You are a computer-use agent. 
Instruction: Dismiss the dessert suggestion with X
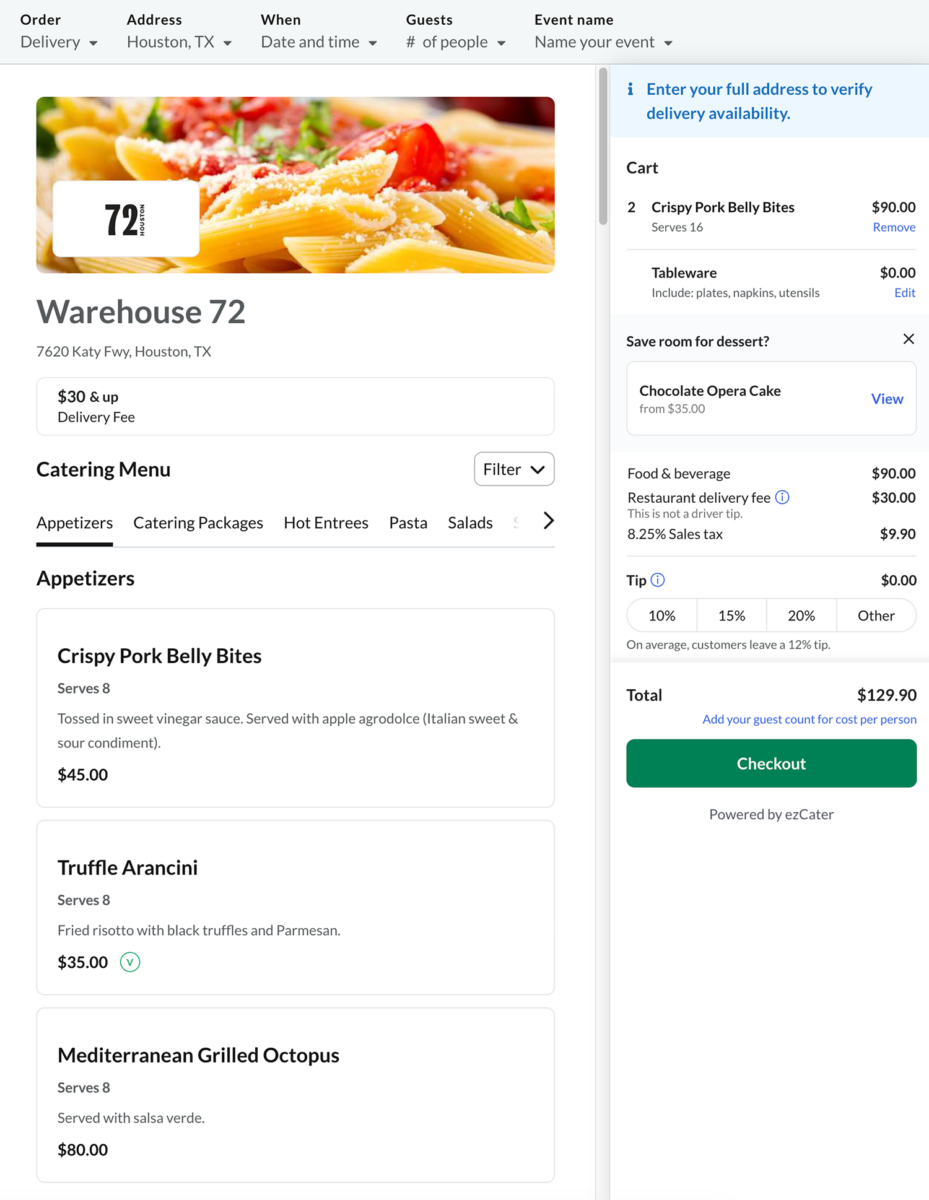(908, 339)
